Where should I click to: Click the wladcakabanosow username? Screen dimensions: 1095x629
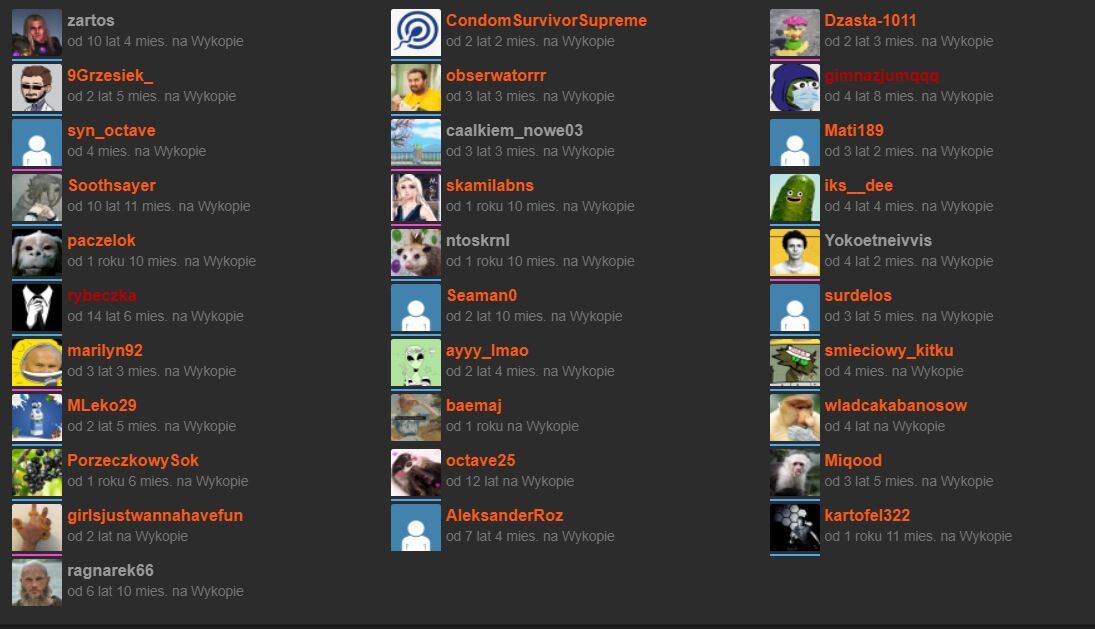click(895, 406)
